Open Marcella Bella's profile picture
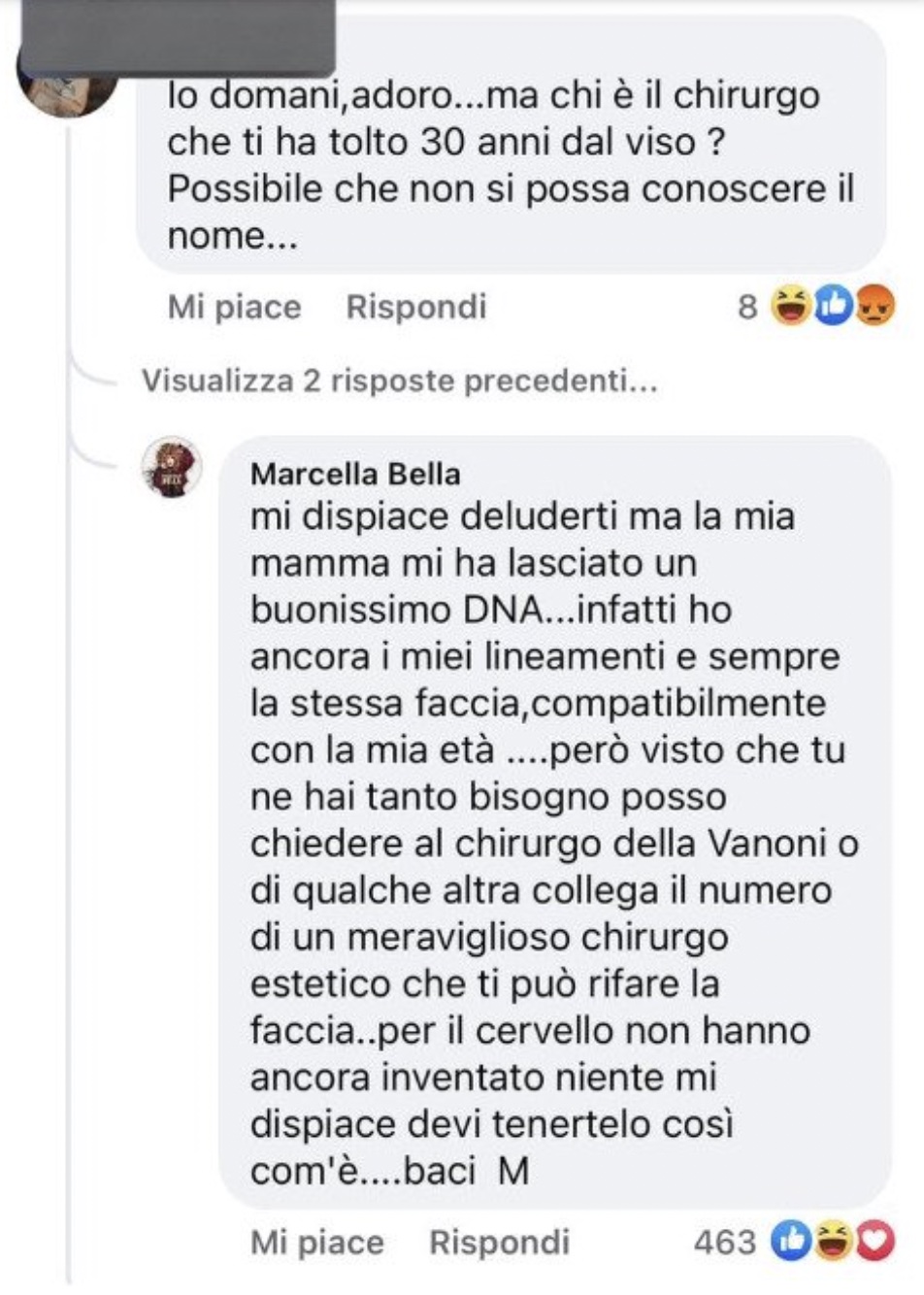Screen dimensions: 924x1295 (x=173, y=467)
